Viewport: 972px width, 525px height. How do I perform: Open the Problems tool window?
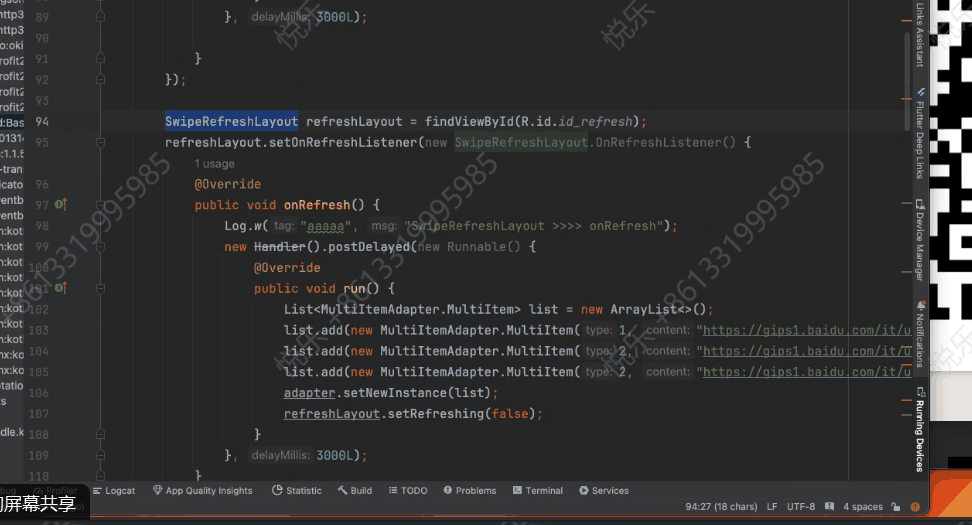tap(470, 490)
